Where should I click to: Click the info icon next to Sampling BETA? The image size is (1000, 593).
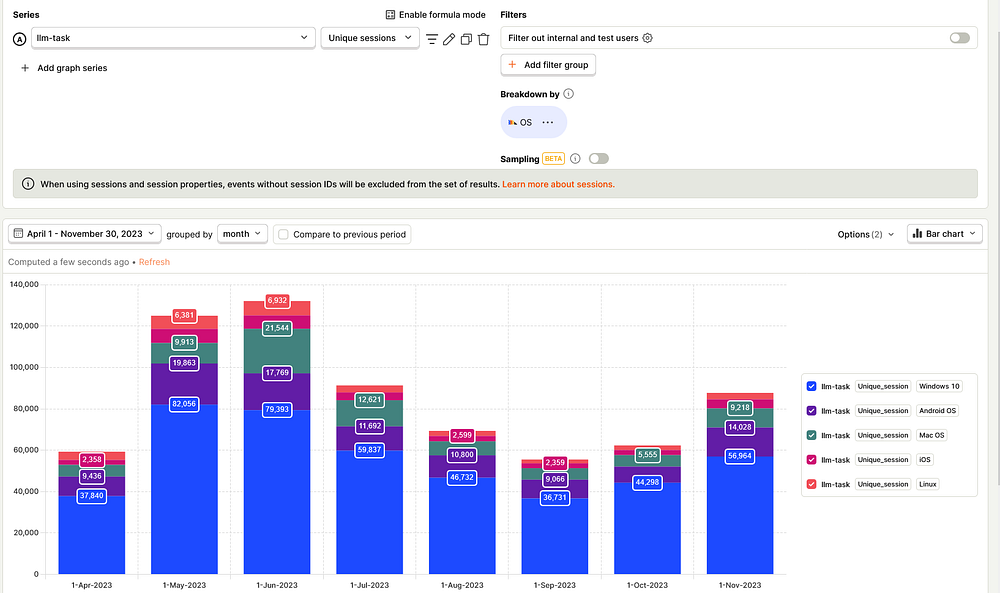[575, 159]
